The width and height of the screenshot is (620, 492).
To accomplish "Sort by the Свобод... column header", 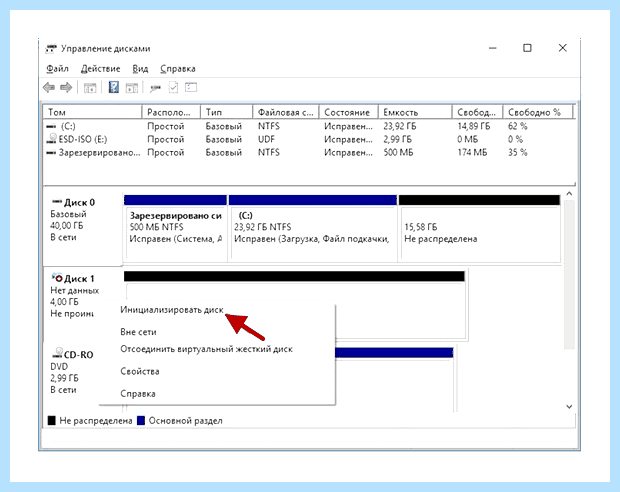I will click(x=477, y=112).
